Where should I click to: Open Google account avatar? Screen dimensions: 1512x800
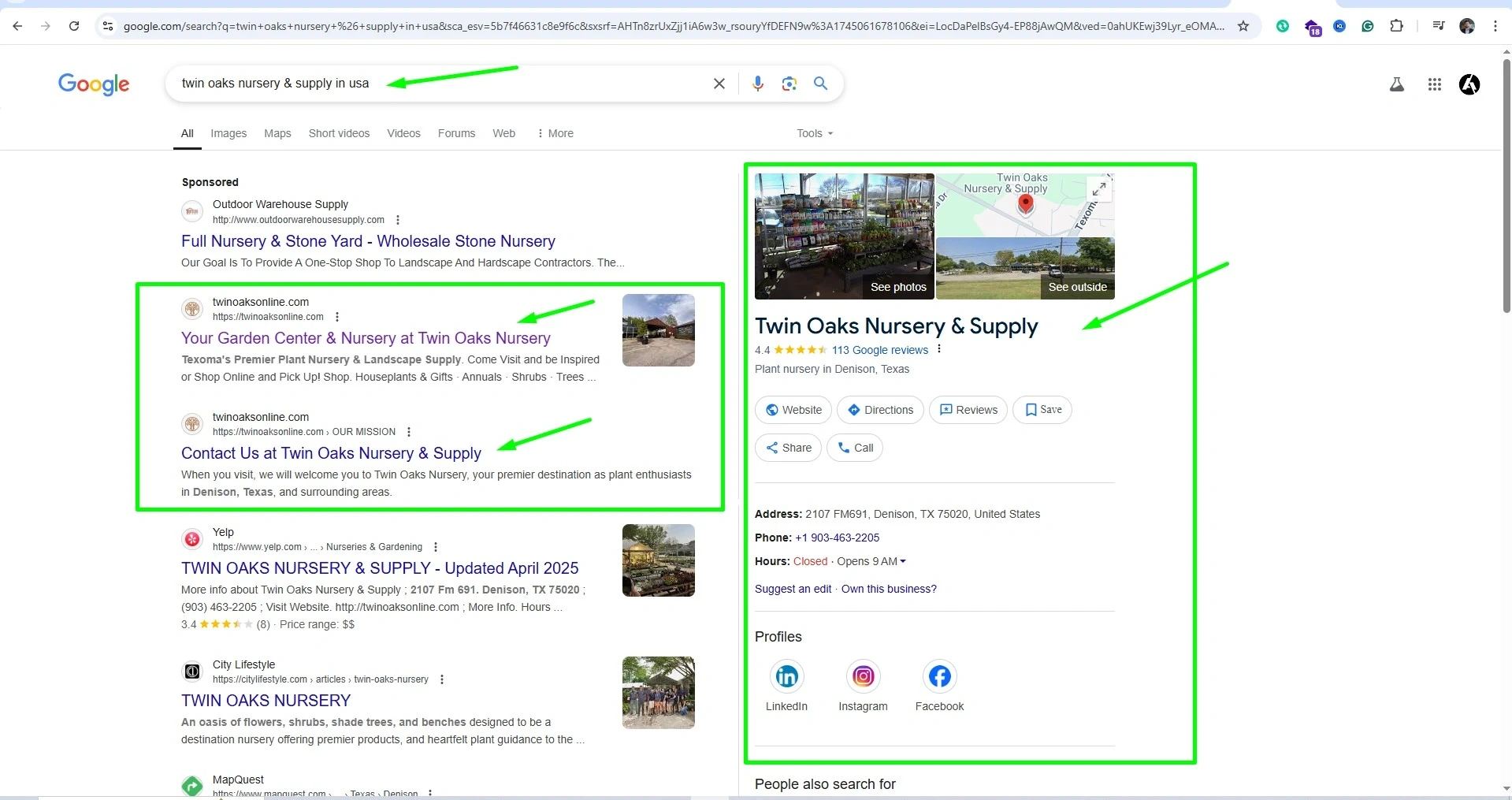tap(1469, 84)
